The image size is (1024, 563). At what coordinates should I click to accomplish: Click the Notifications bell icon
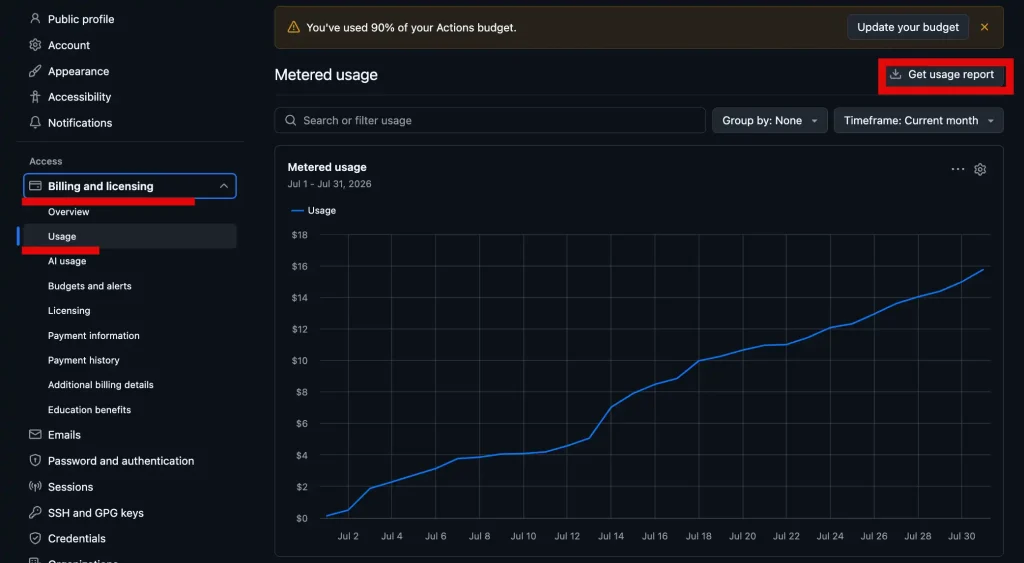pos(35,122)
